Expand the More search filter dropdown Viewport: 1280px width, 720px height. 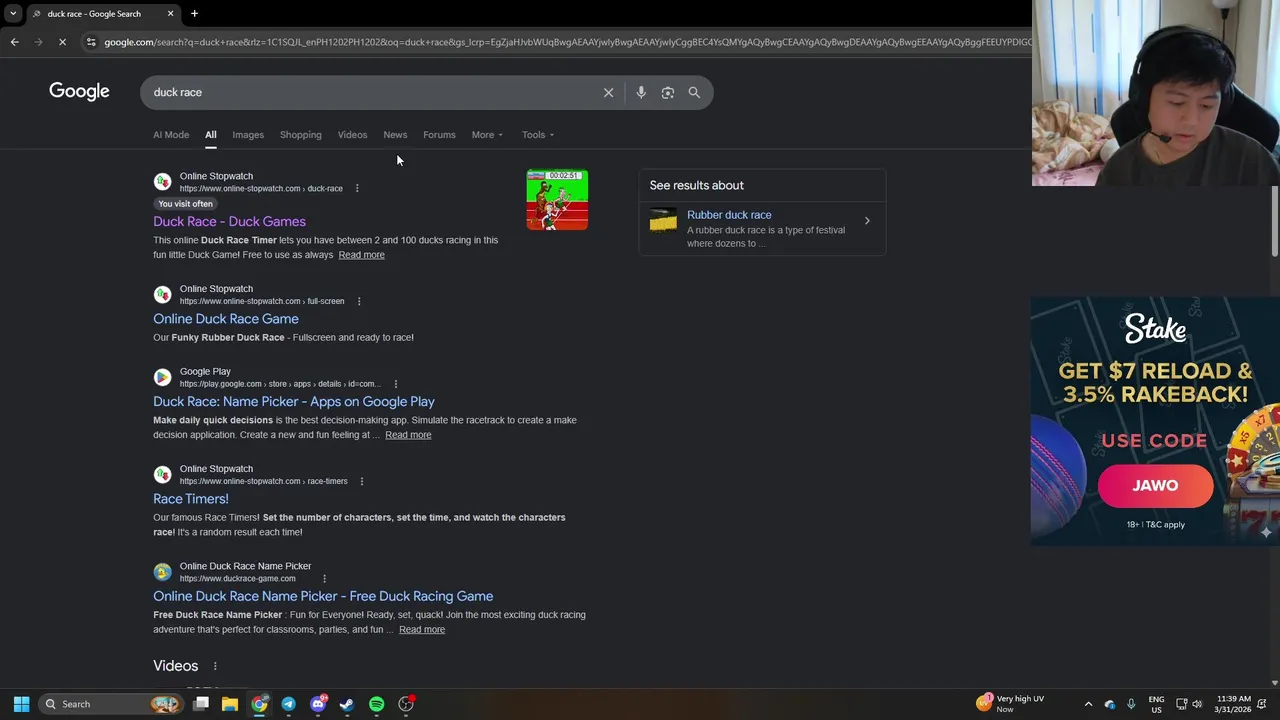tap(487, 135)
